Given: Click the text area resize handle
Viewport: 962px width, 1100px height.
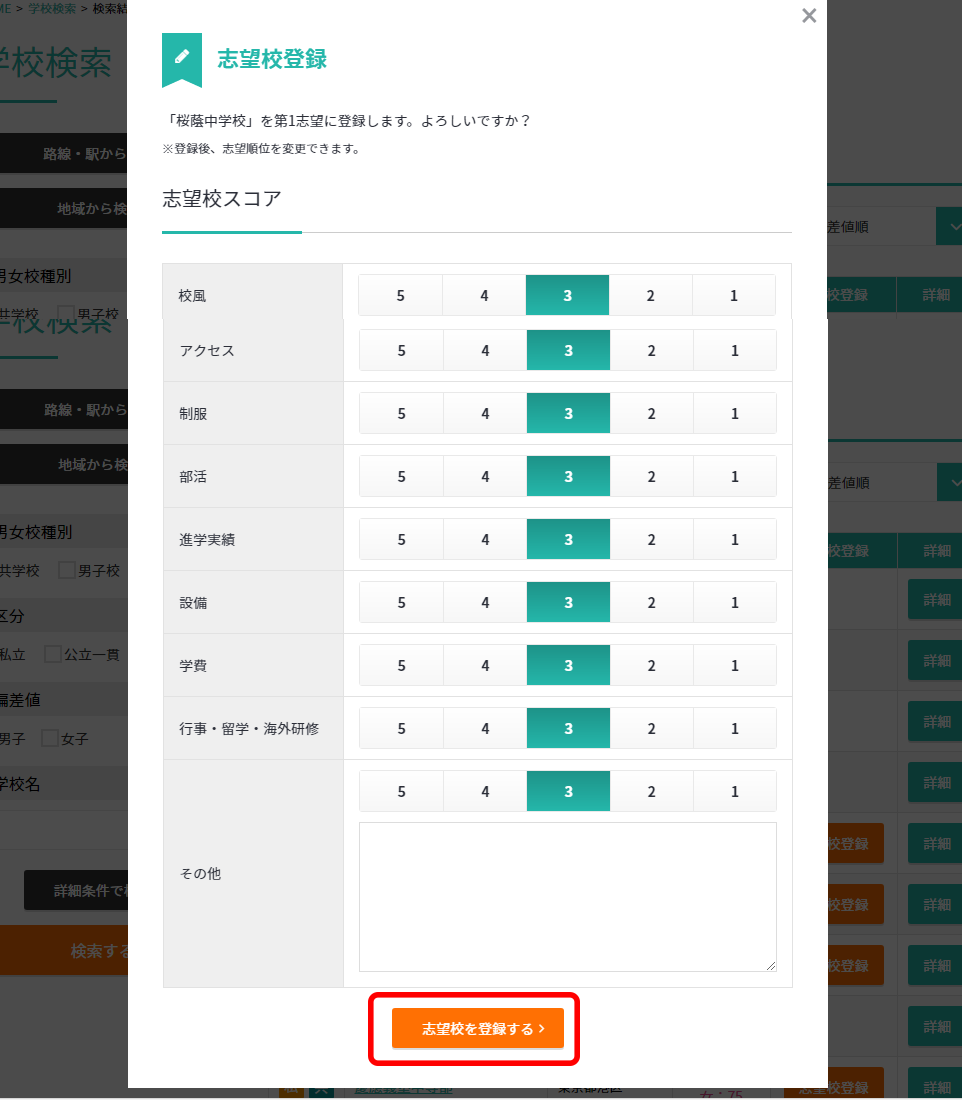Looking at the screenshot, I should tap(770, 965).
